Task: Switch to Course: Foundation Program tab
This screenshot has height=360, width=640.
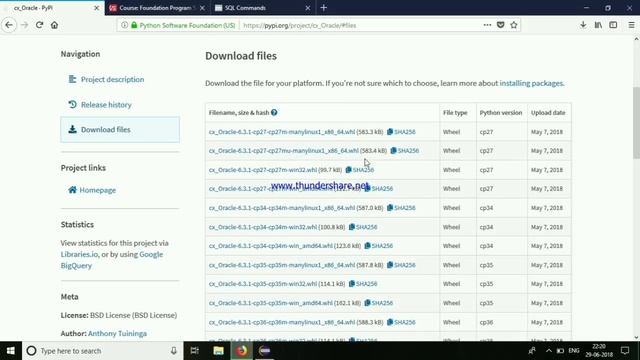Action: [x=155, y=8]
